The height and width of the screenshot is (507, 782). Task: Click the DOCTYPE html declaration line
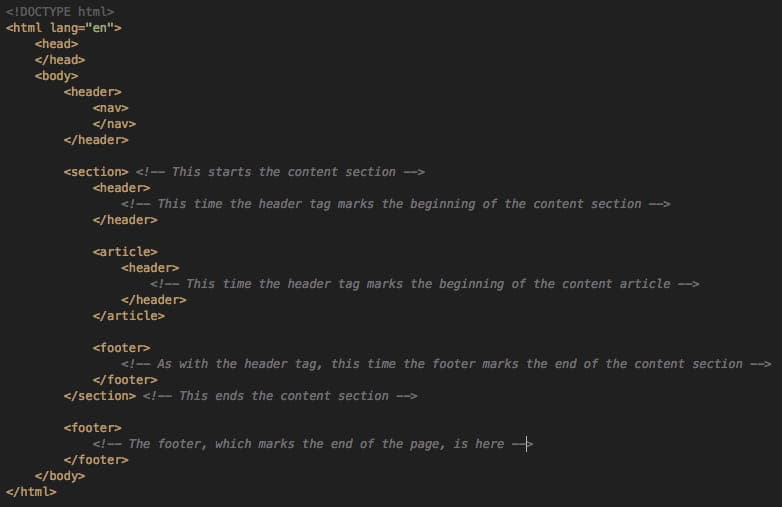[x=60, y=11]
